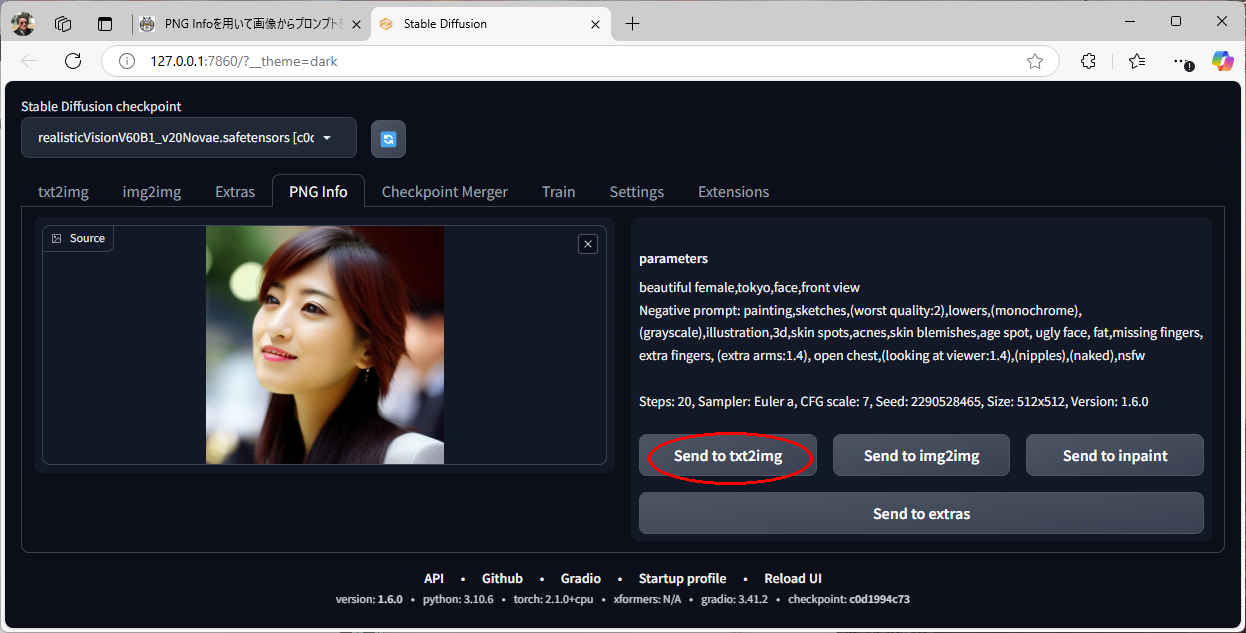1246x633 pixels.
Task: Go to the Extensions tab
Action: (733, 192)
